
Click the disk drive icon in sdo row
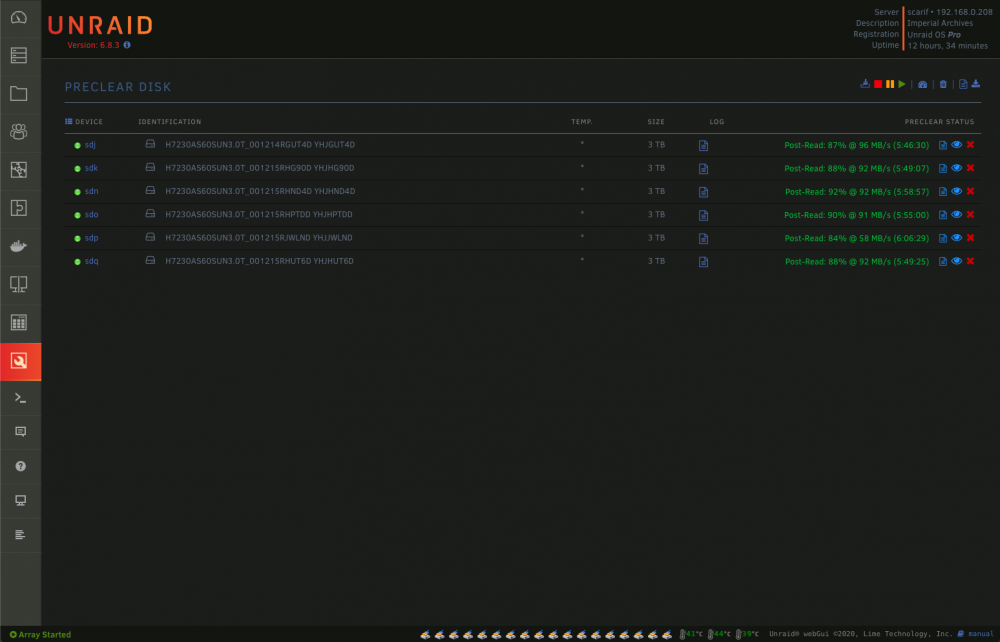[x=150, y=214]
